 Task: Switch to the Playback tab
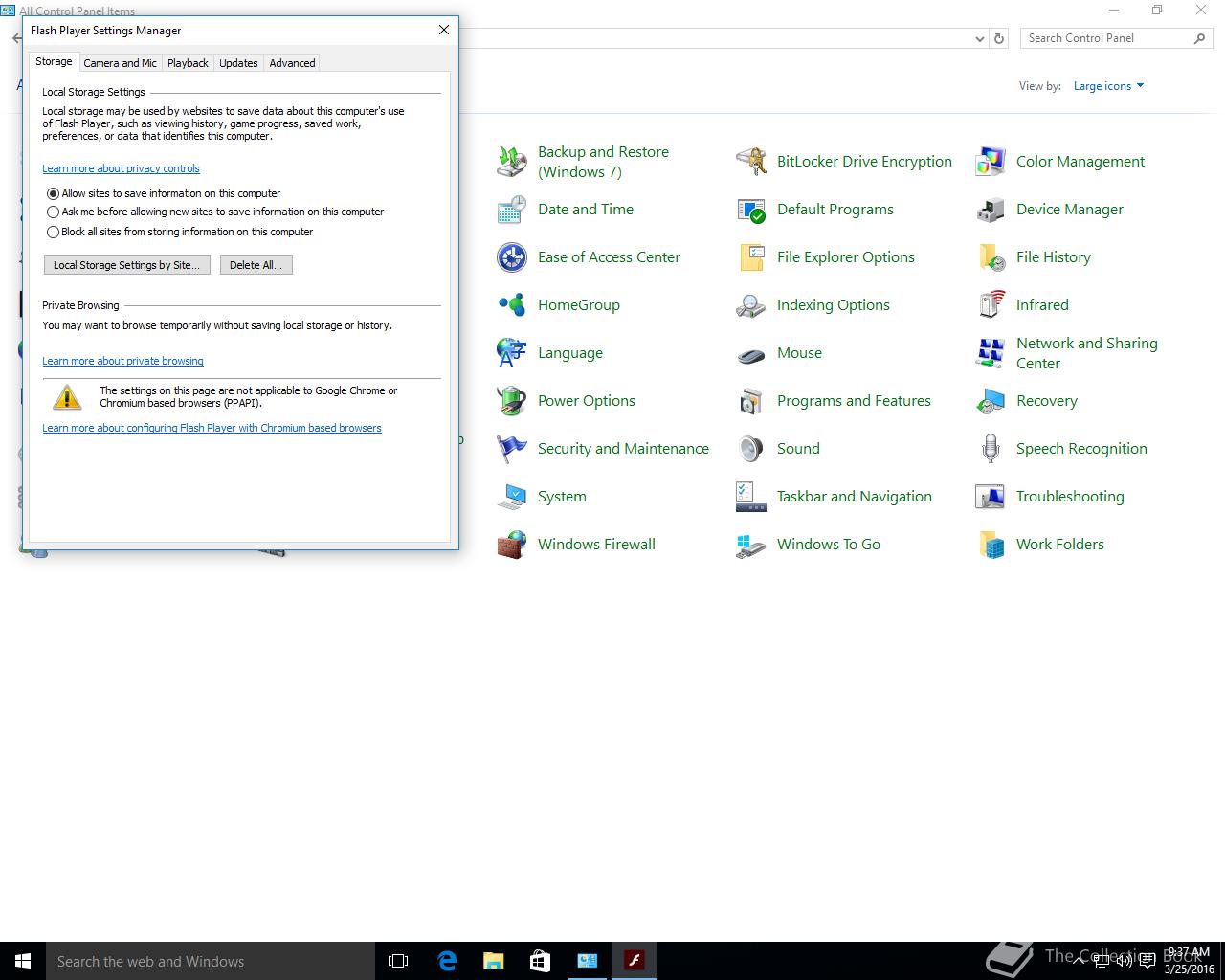point(188,63)
